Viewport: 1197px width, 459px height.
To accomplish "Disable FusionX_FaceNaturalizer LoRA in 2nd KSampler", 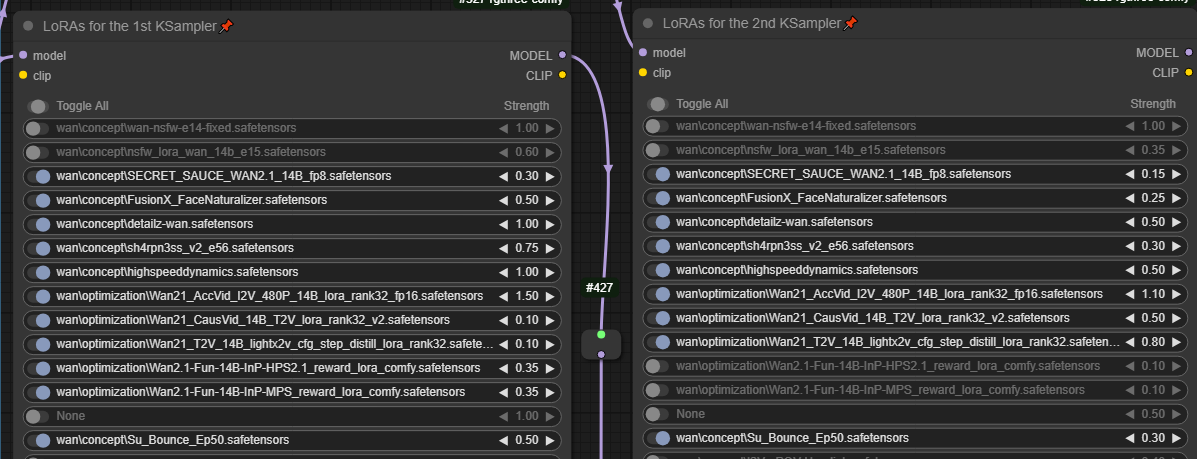I will (657, 198).
